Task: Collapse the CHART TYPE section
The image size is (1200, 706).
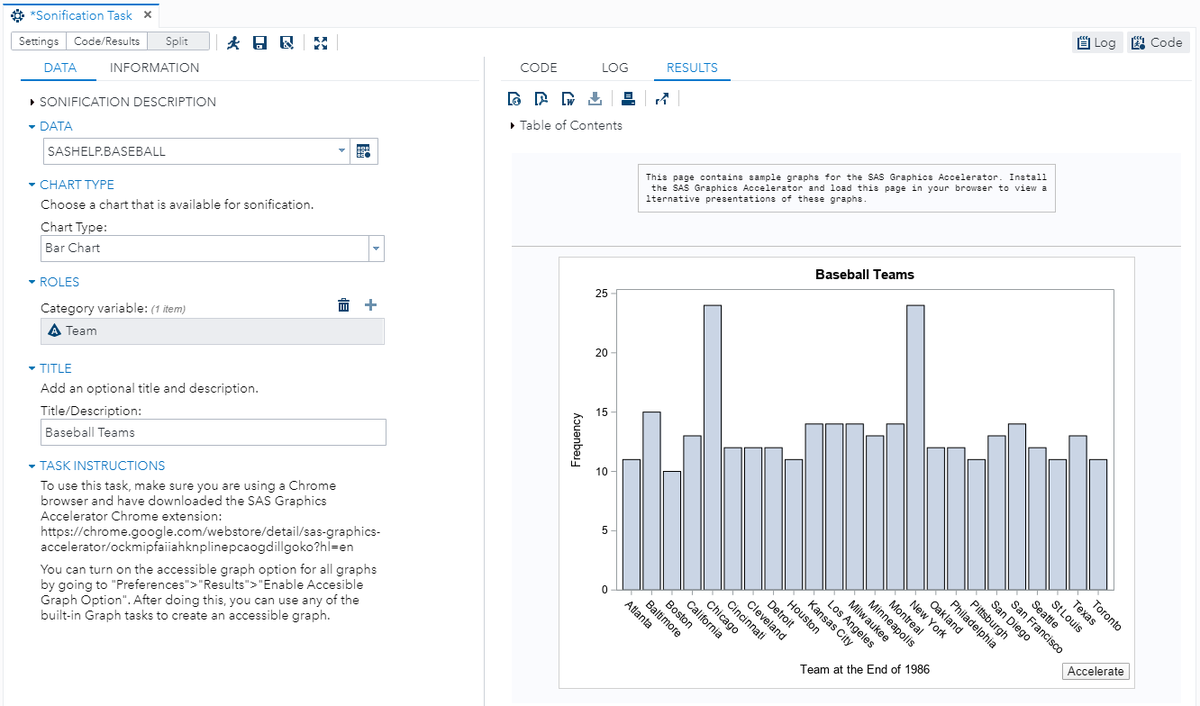Action: click(71, 185)
